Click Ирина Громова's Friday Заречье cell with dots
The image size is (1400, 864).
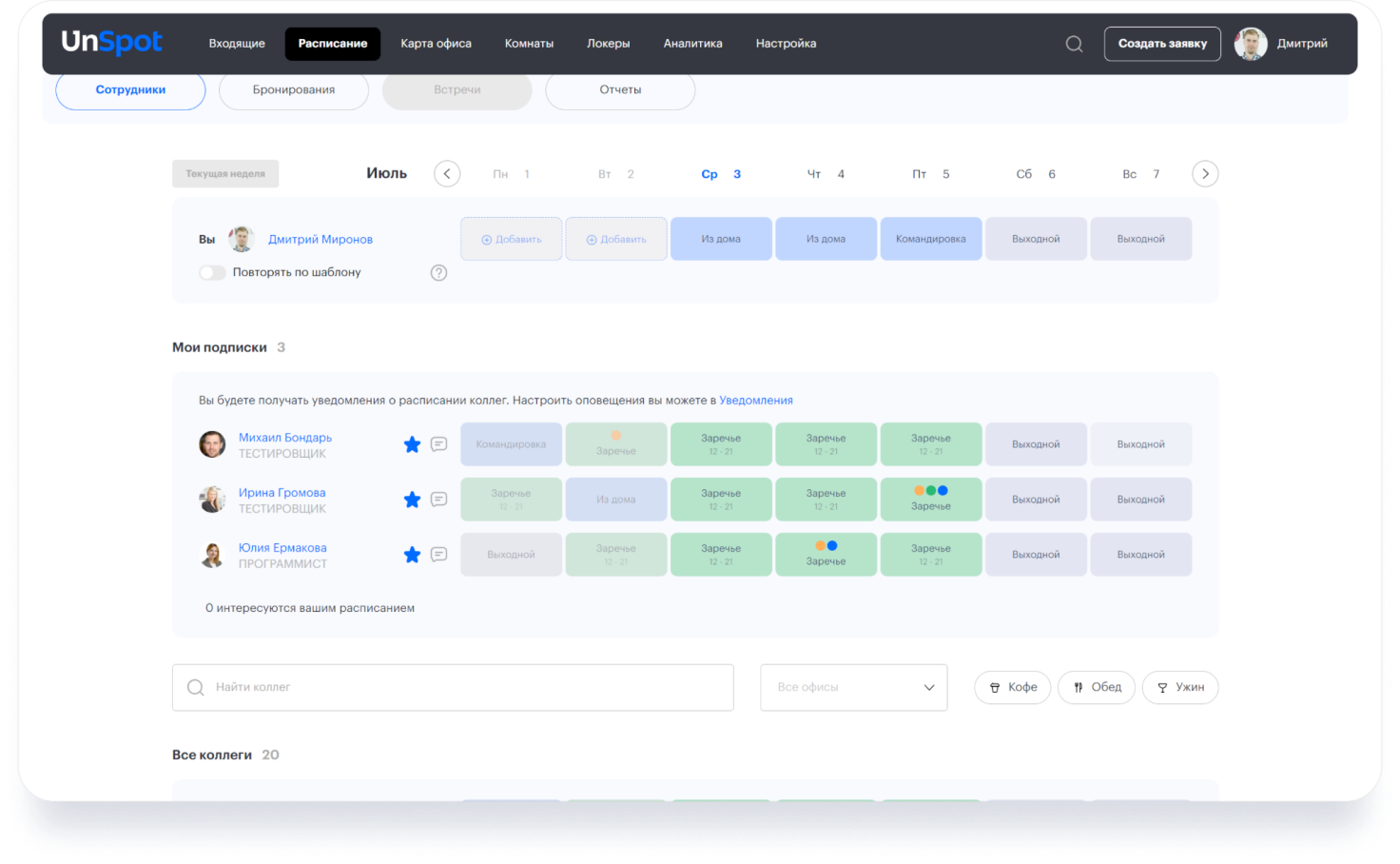click(931, 500)
